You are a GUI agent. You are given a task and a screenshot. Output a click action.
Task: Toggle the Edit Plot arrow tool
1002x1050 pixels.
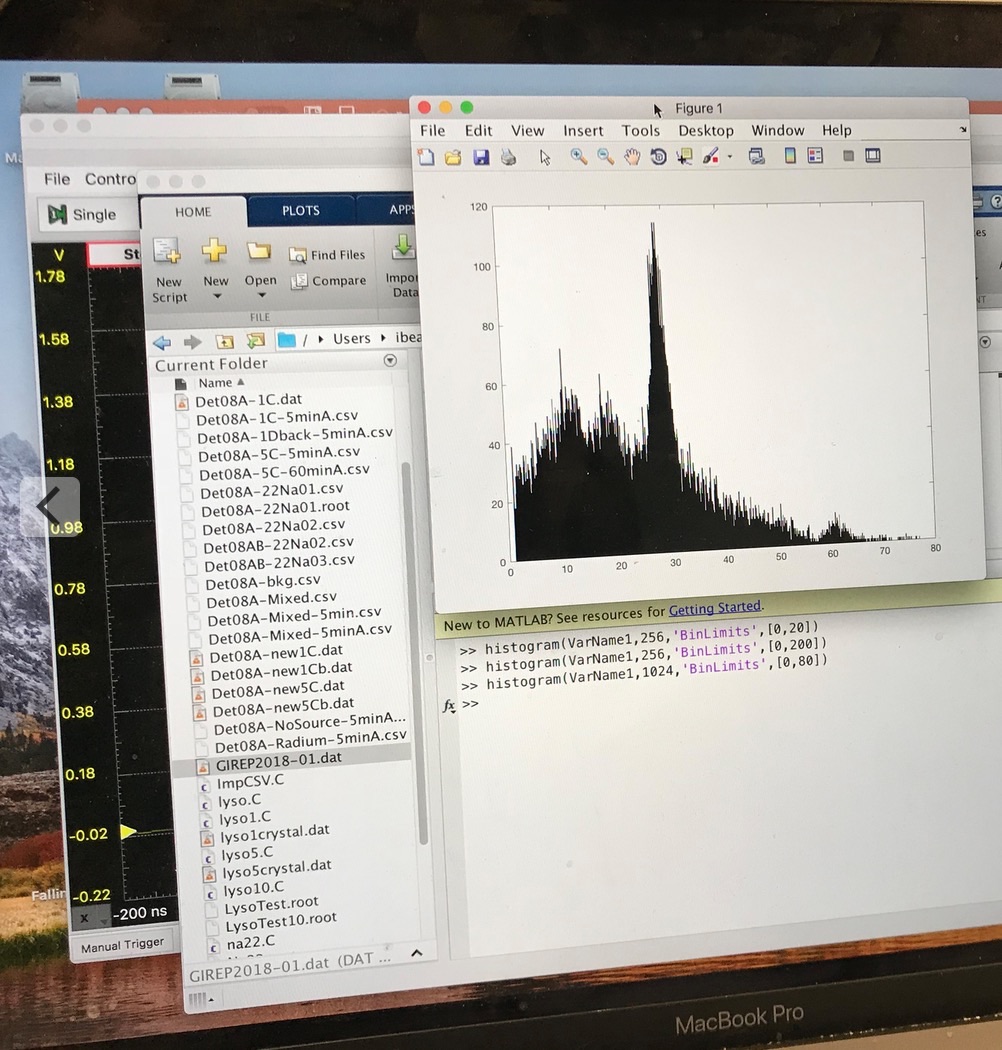pos(545,157)
